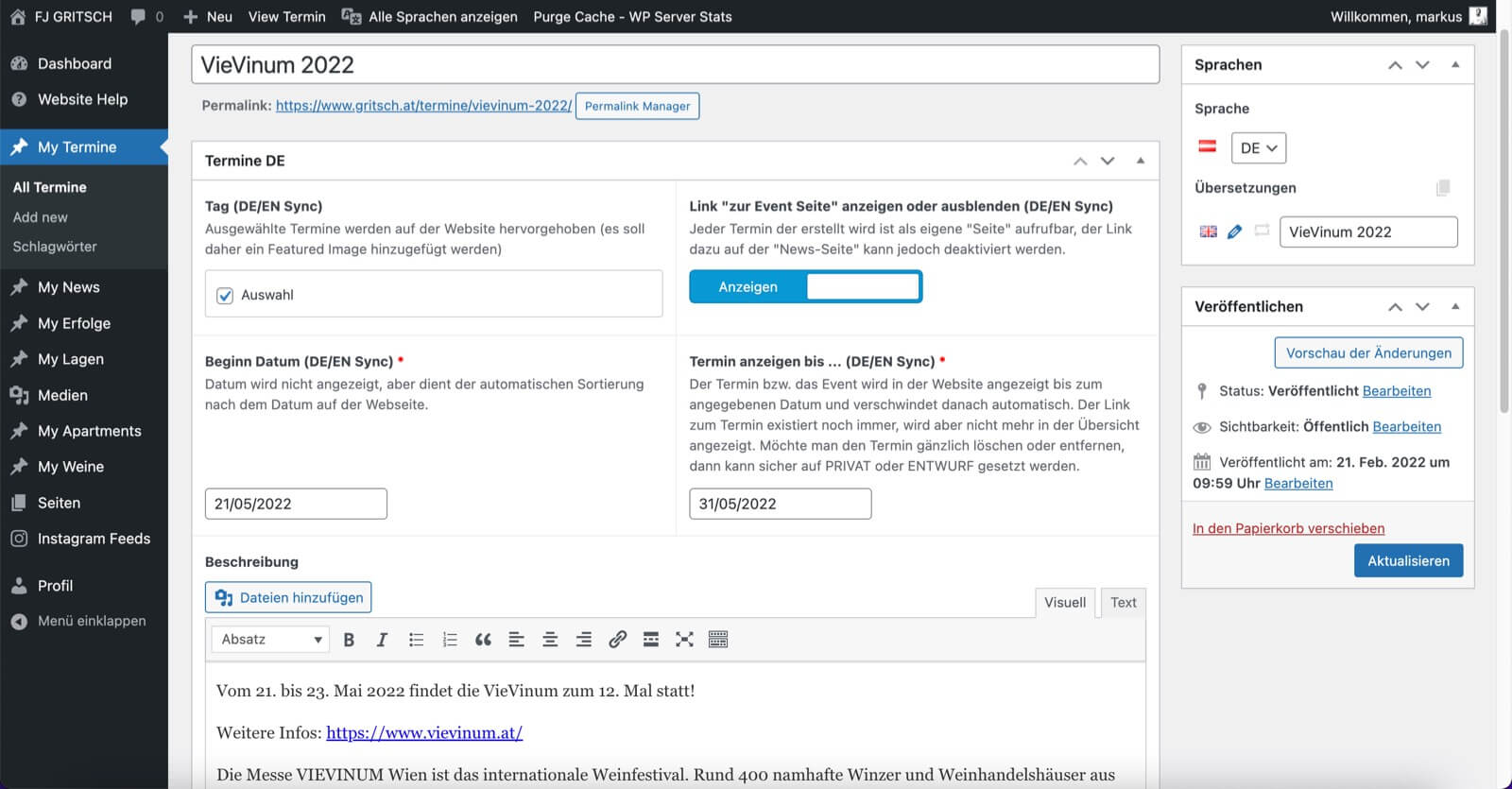Viewport: 1512px width, 789px height.
Task: Center align text in editor
Action: 550,640
